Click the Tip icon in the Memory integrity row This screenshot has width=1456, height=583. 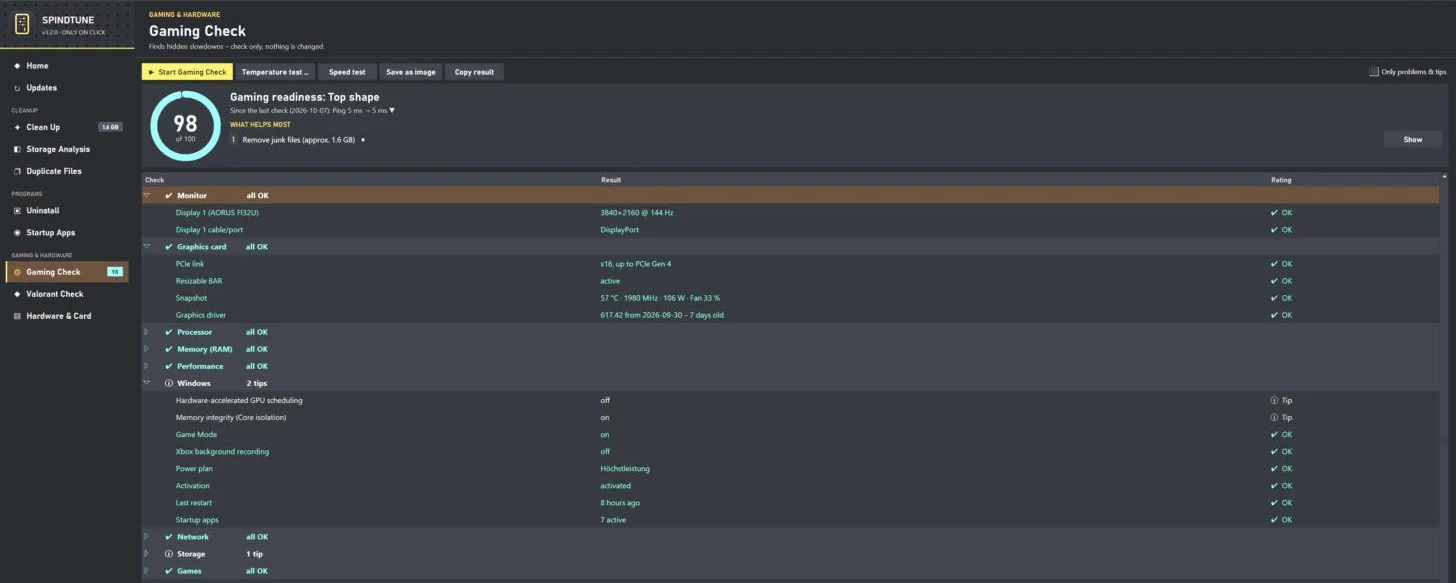pos(1274,417)
